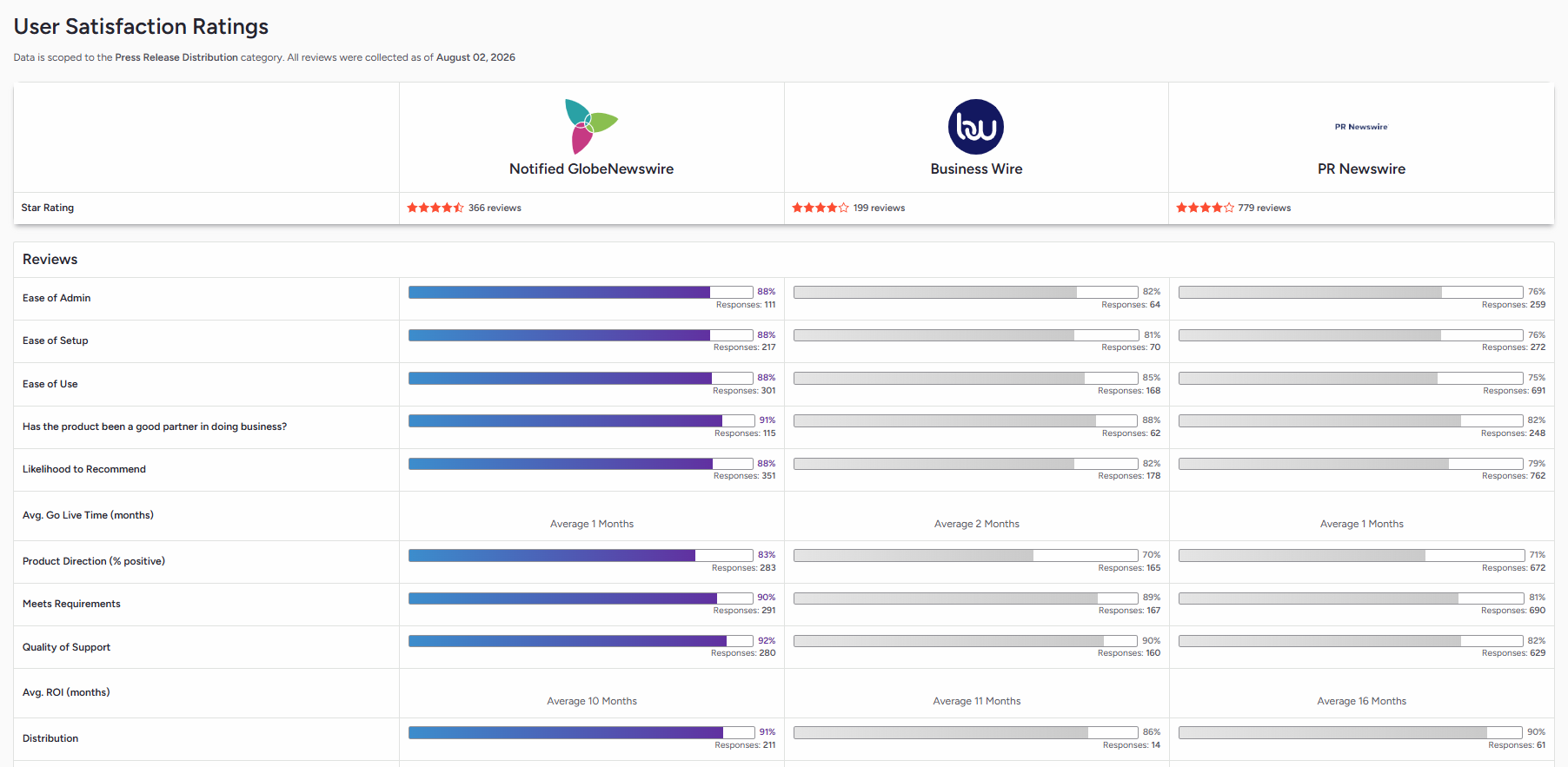The width and height of the screenshot is (1568, 767).
Task: Click the Star Rating row label
Action: tap(48, 208)
